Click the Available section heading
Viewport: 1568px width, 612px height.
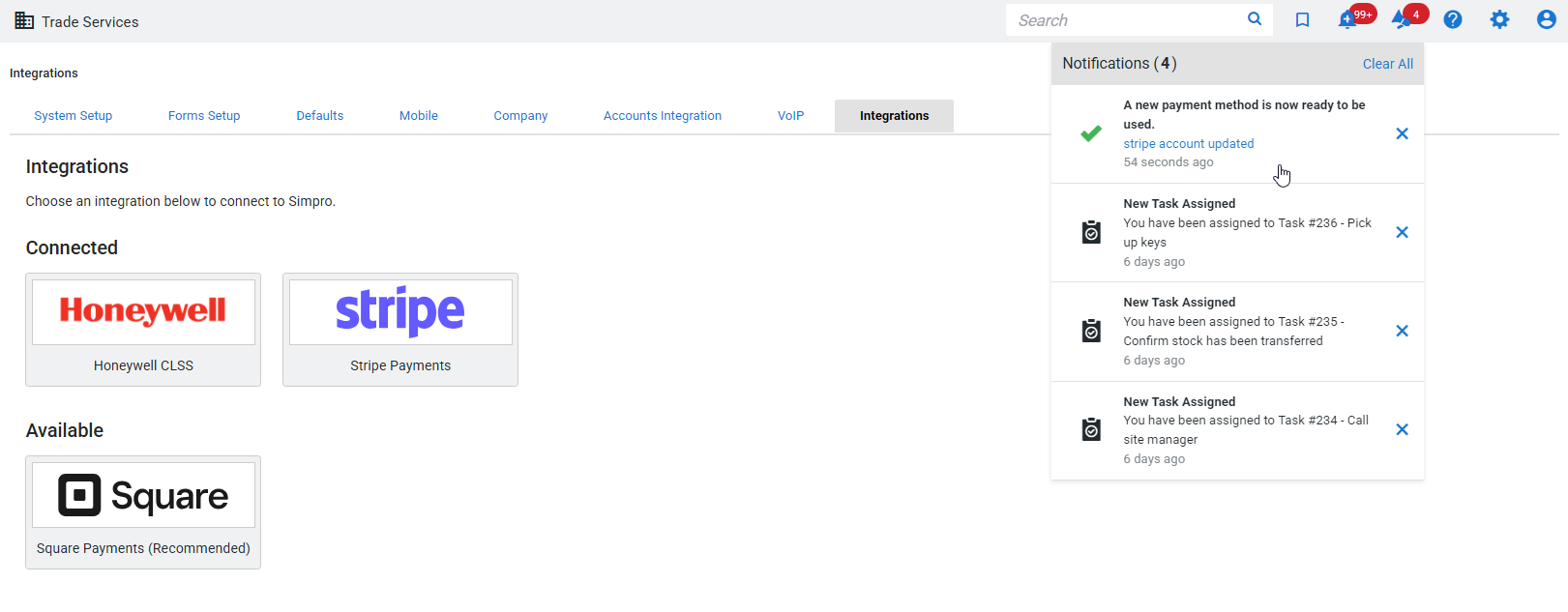[x=65, y=430]
